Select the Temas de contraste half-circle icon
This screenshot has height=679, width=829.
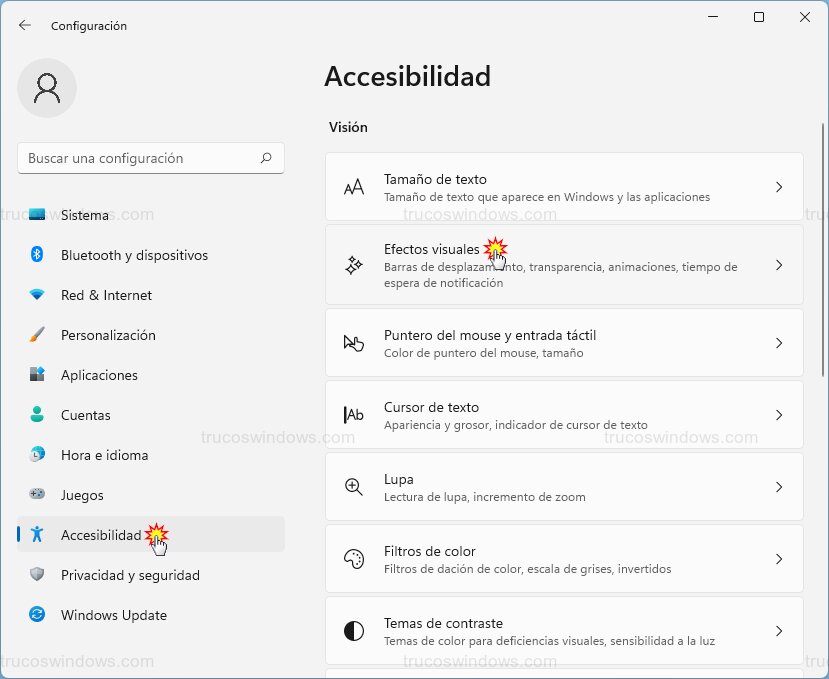pos(353,630)
